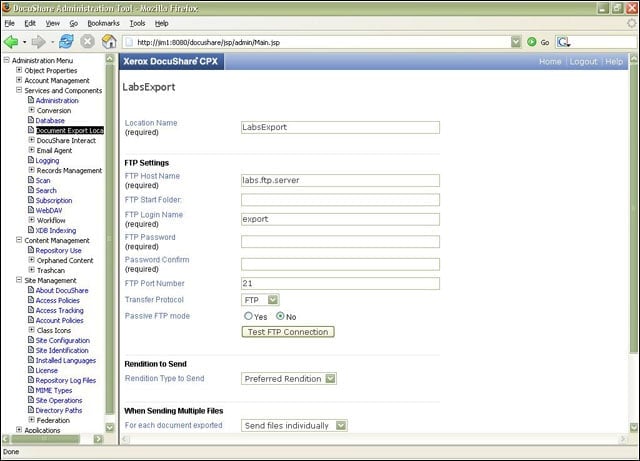Expand the Email Agent tree node
Image resolution: width=640 pixels, height=461 pixels.
pos(31,150)
